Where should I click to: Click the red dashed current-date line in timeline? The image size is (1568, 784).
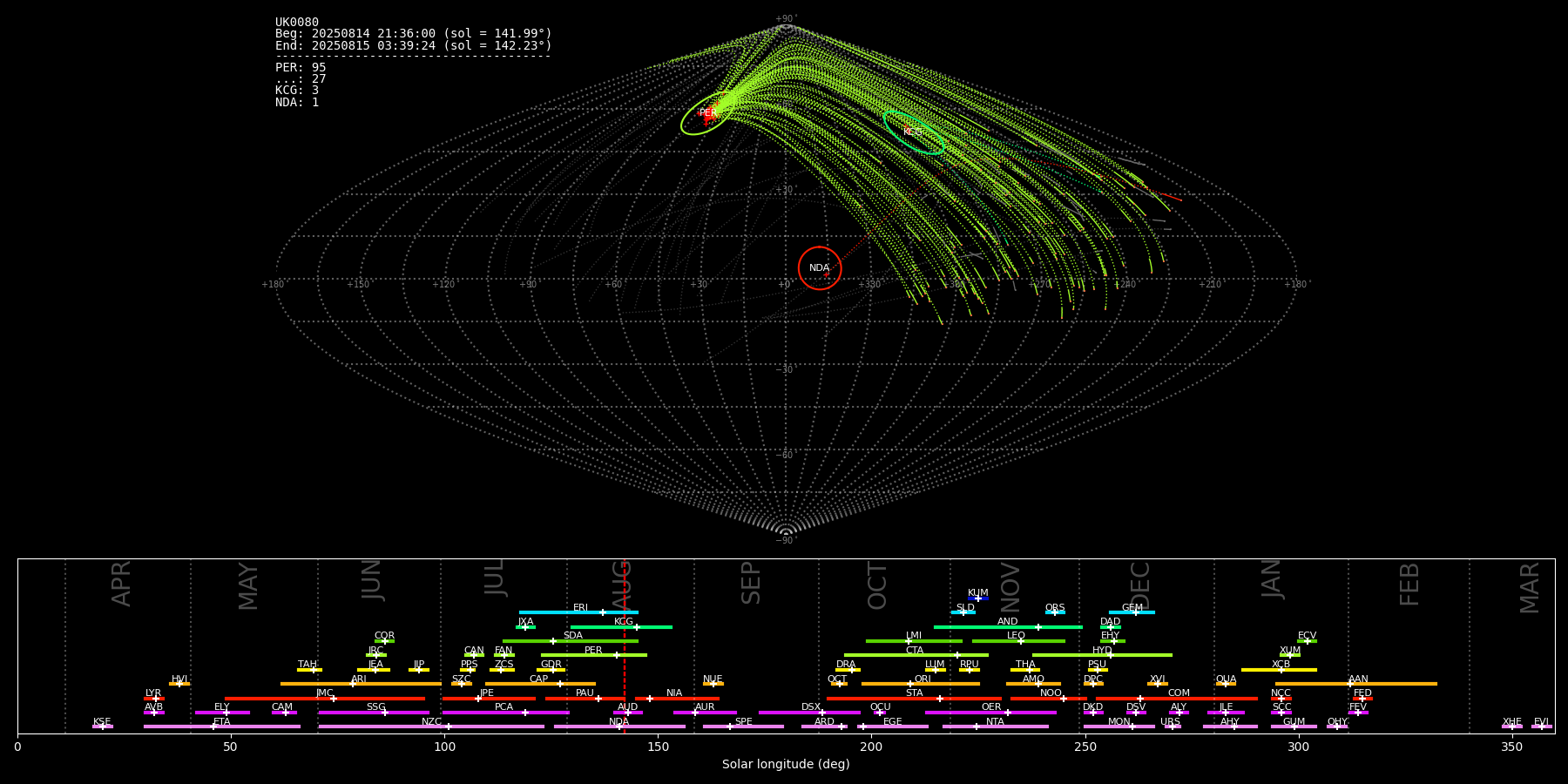tap(625, 645)
